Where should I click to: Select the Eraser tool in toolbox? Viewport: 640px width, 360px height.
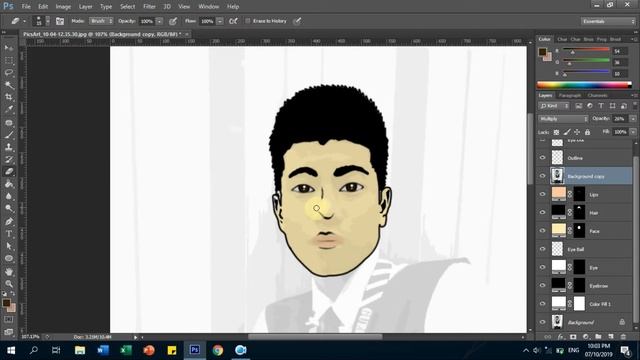(x=9, y=171)
